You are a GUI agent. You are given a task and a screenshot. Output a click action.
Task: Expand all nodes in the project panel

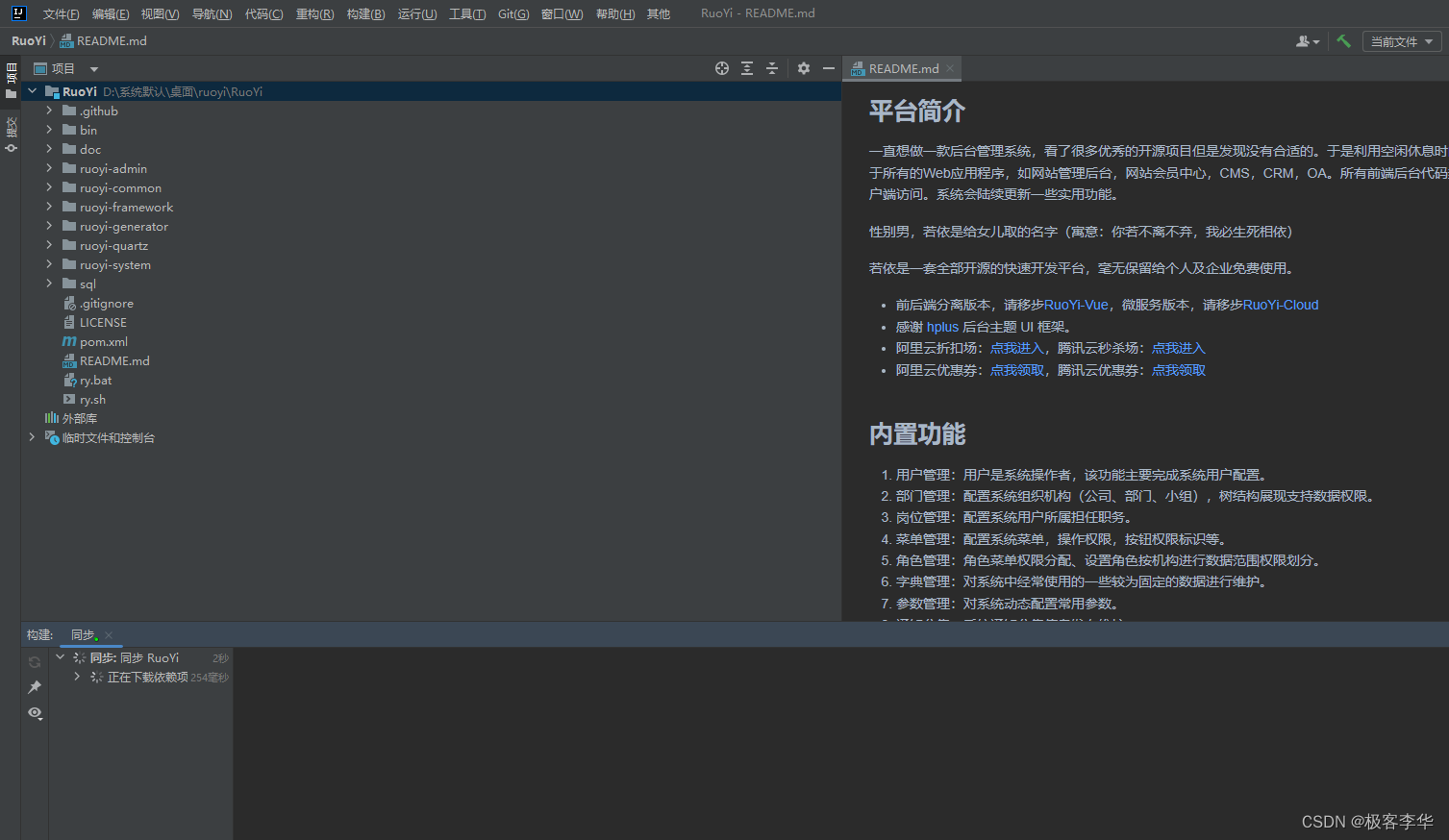(747, 68)
